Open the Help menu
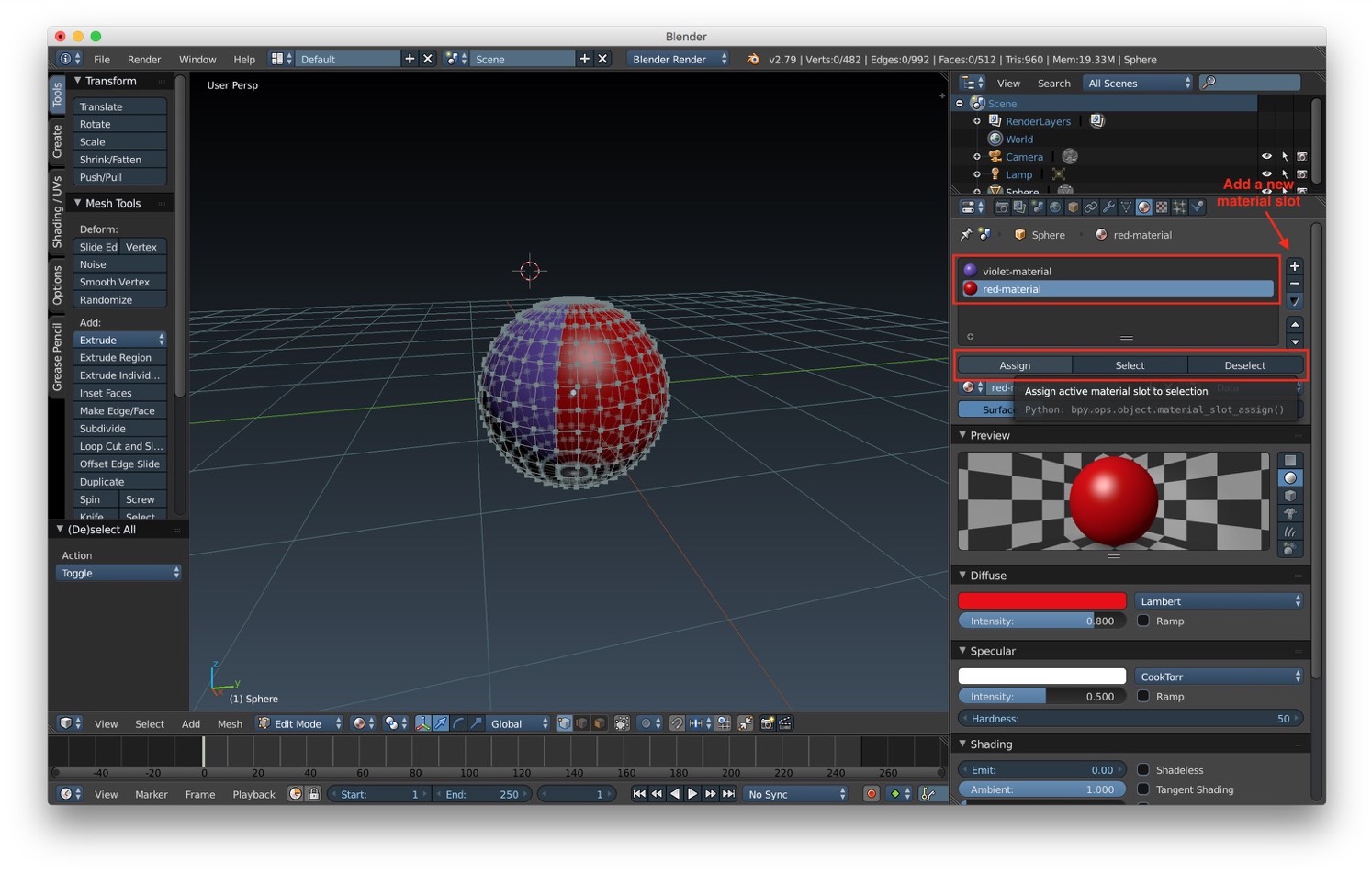Screen dimensions: 1372x873 point(244,59)
